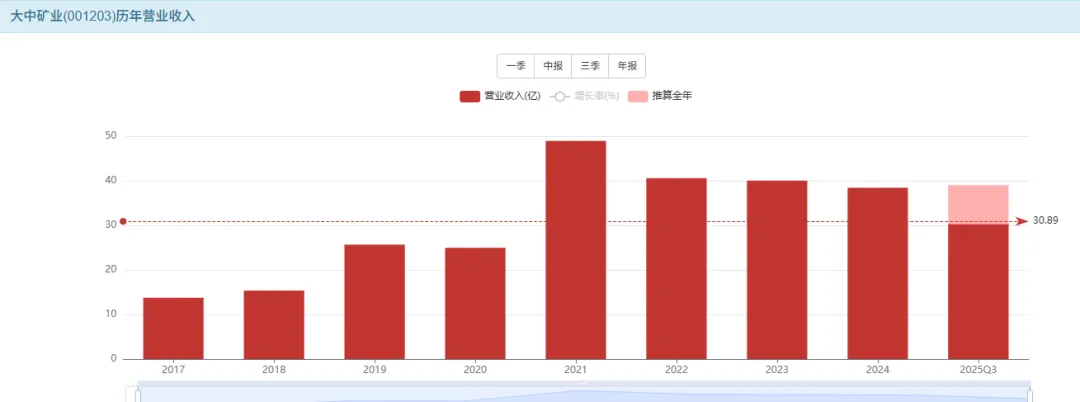1080x402 pixels.
Task: Switch to the 中报 report tab
Action: pos(553,66)
